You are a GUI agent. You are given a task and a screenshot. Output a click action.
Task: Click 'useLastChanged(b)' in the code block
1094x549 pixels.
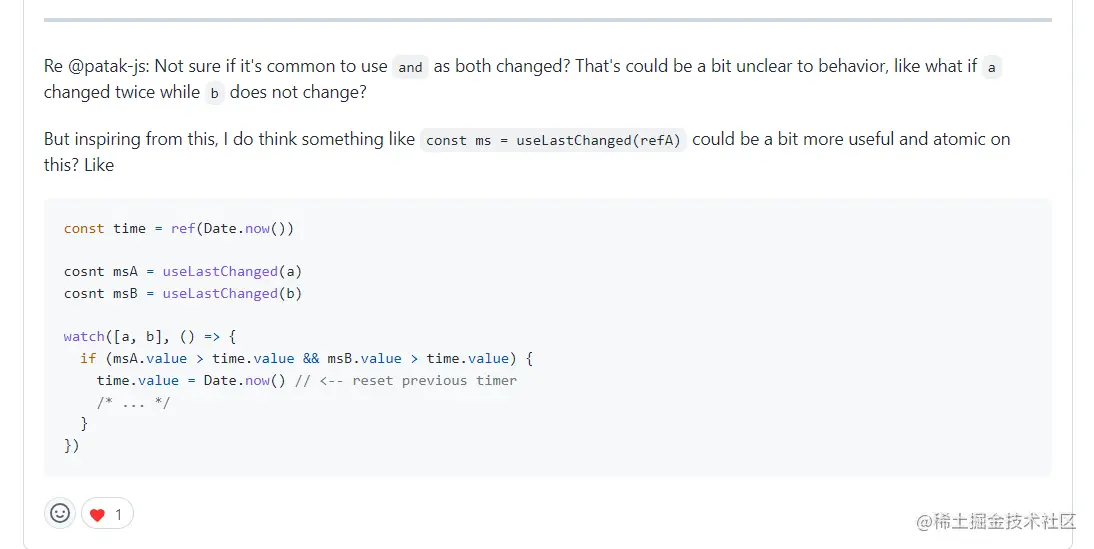(x=232, y=293)
